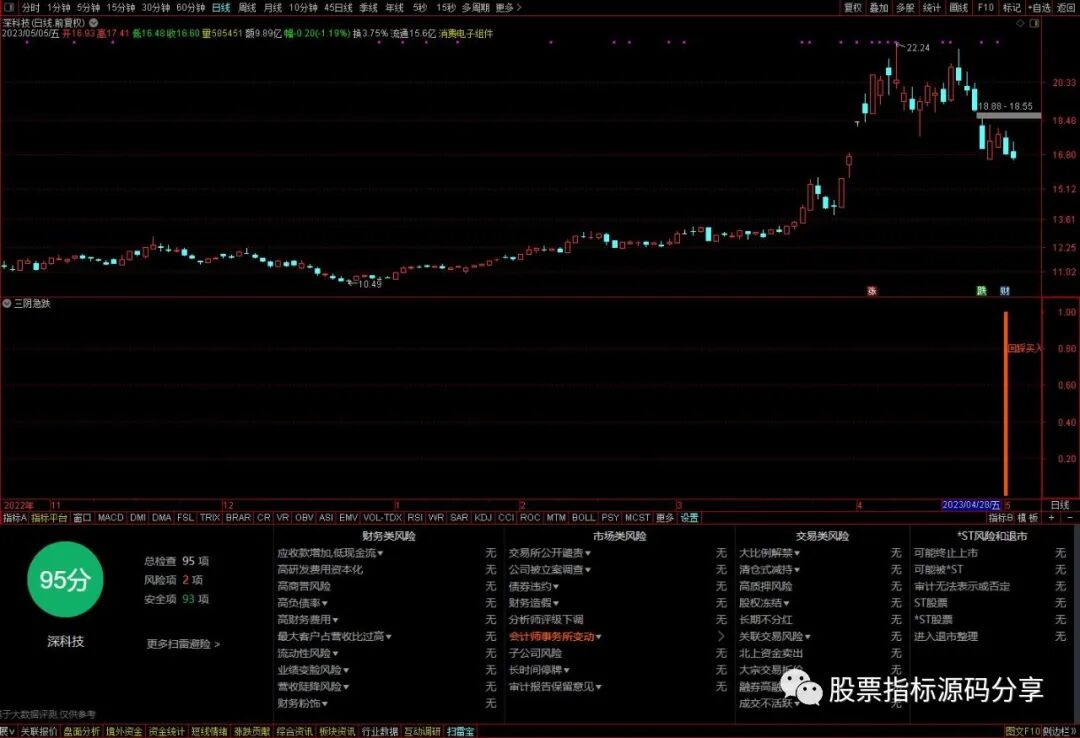Expand 应收款增加,低现金流 risk item

point(331,553)
